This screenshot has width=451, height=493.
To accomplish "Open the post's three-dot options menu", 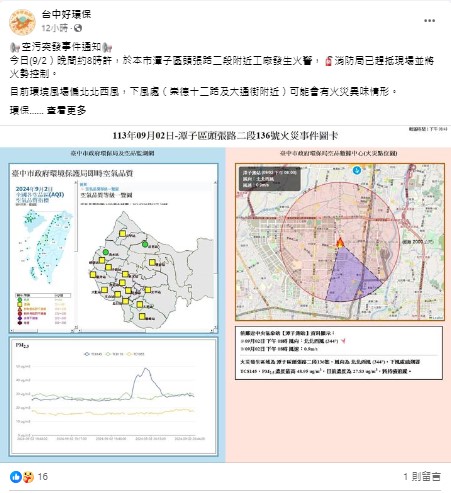I will coord(429,21).
